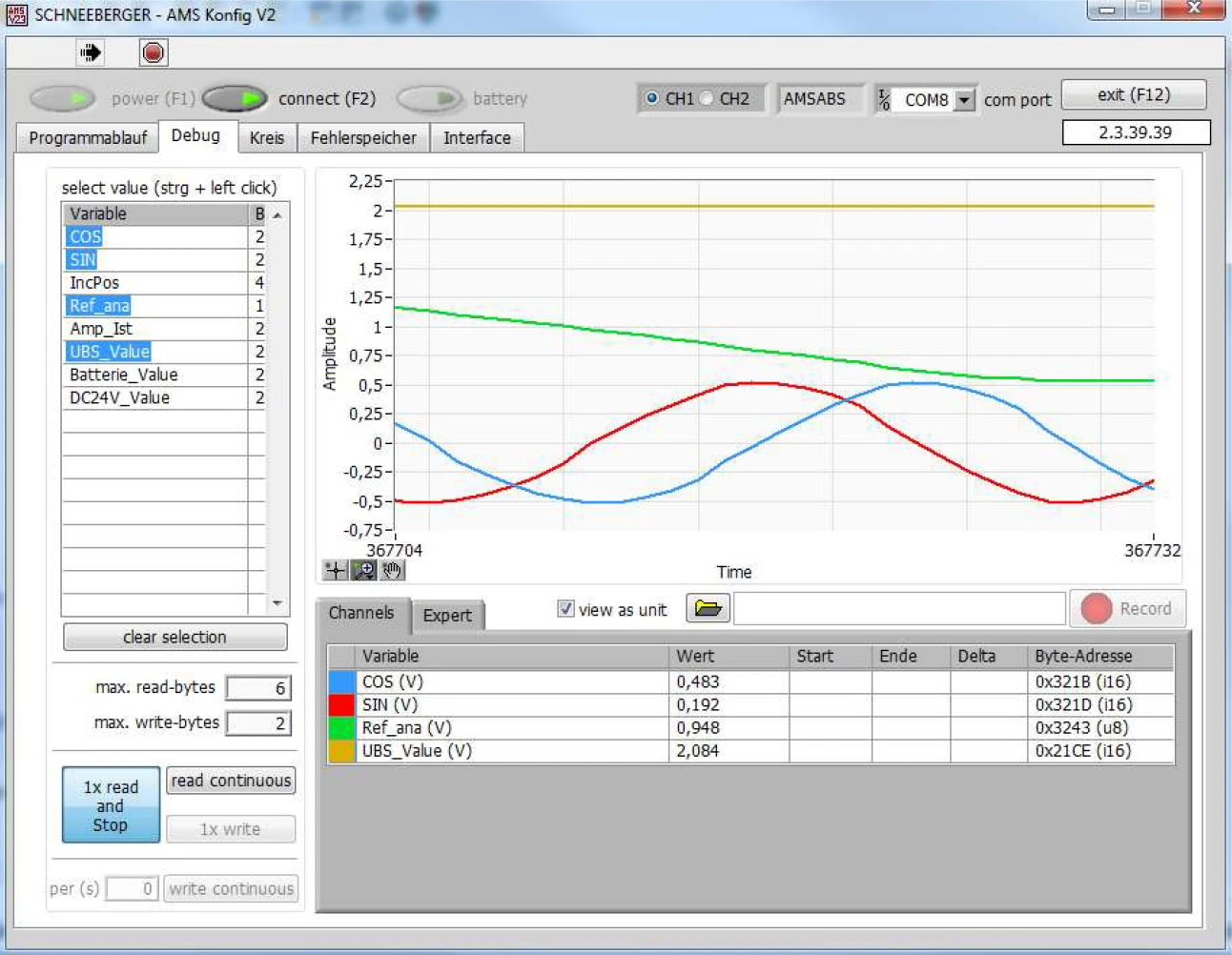Select the CH2 radio button

tap(708, 98)
